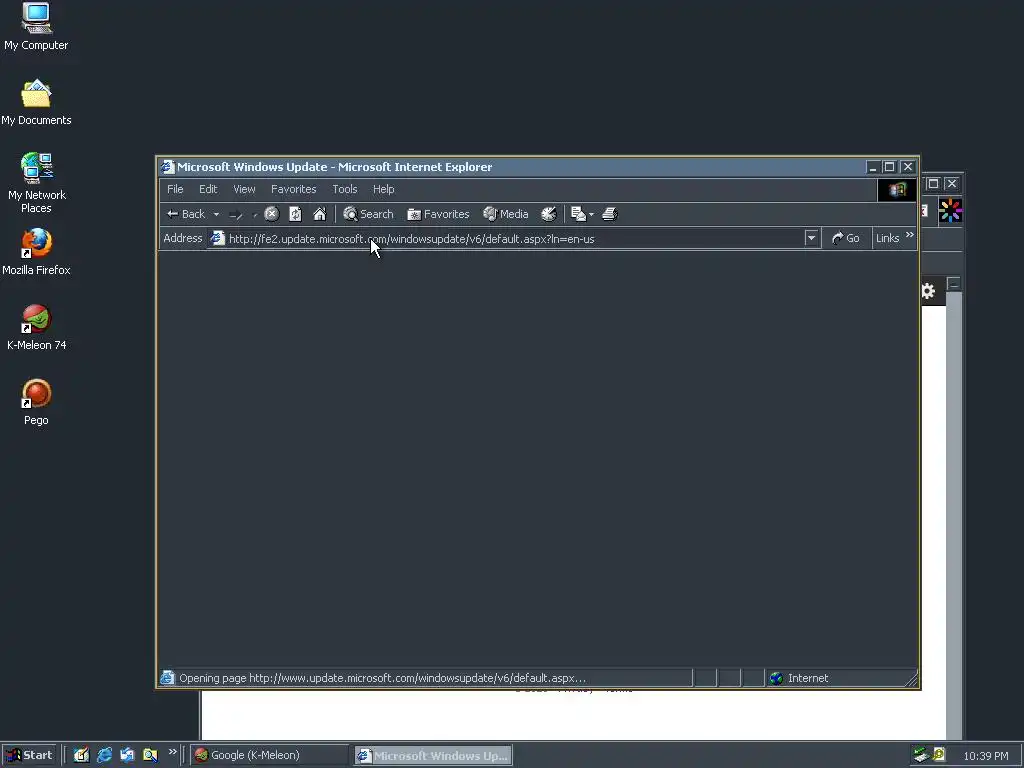Go to the Home page icon
The width and height of the screenshot is (1024, 768).
click(319, 214)
